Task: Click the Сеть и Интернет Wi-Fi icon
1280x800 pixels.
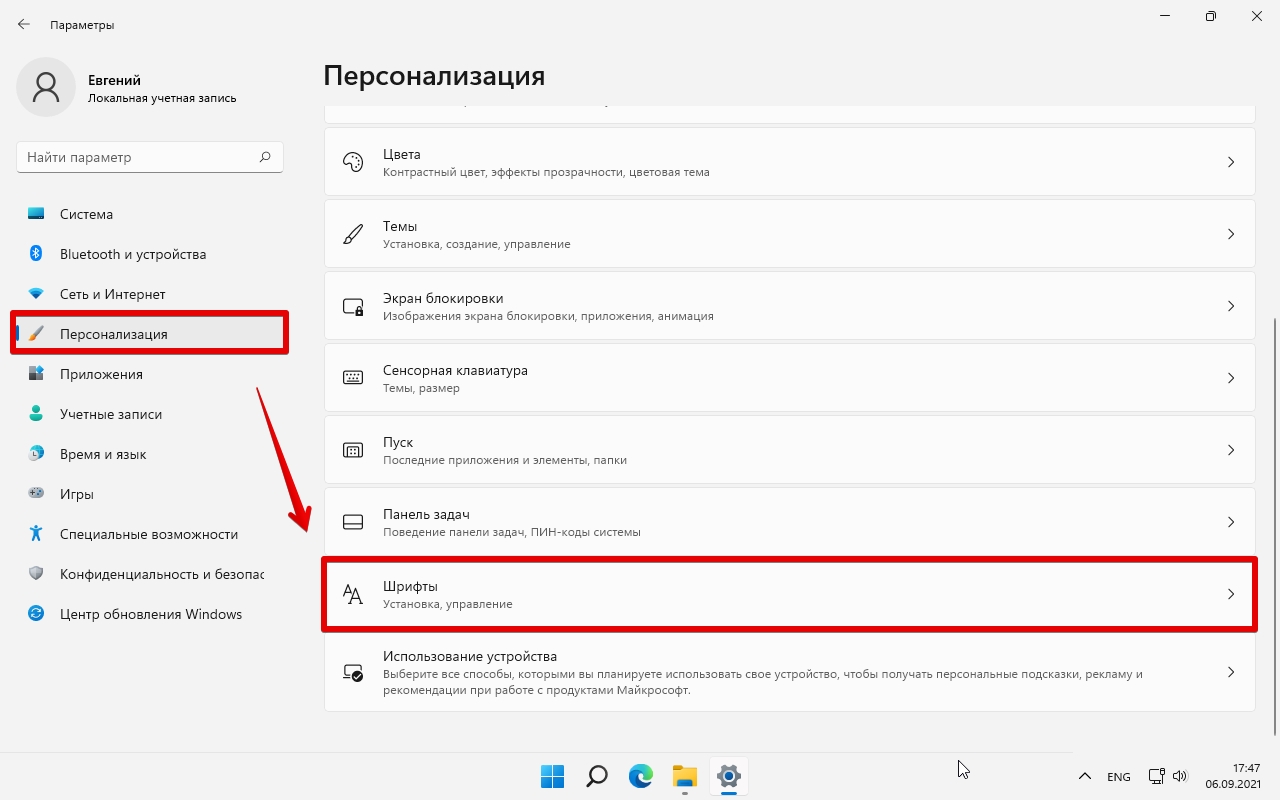Action: click(36, 294)
